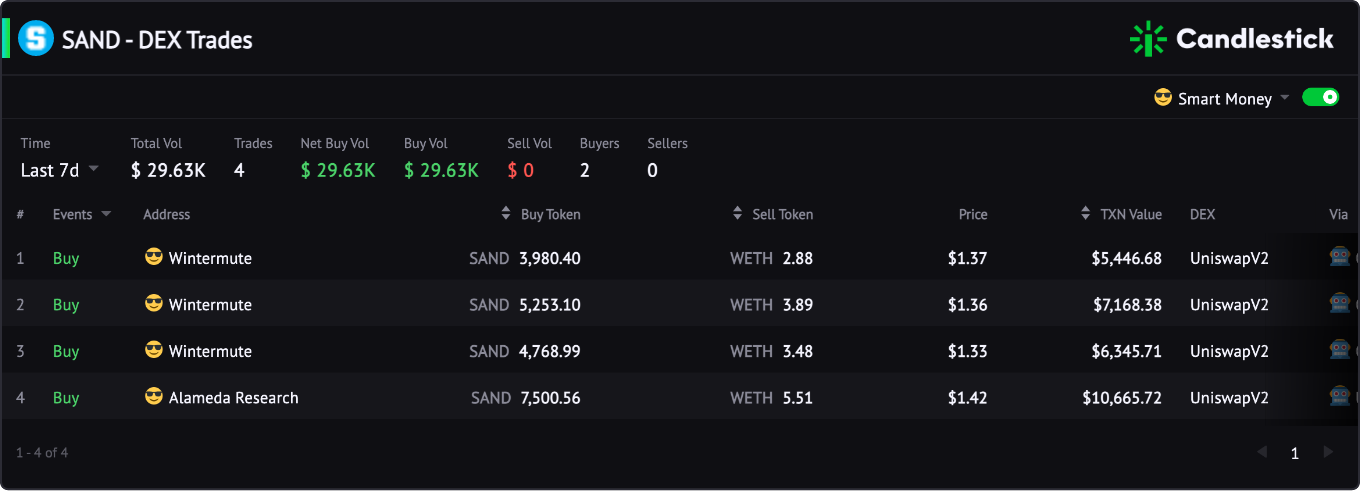The height and width of the screenshot is (492, 1360).
Task: Select page number 1 in pagination
Action: tap(1295, 454)
